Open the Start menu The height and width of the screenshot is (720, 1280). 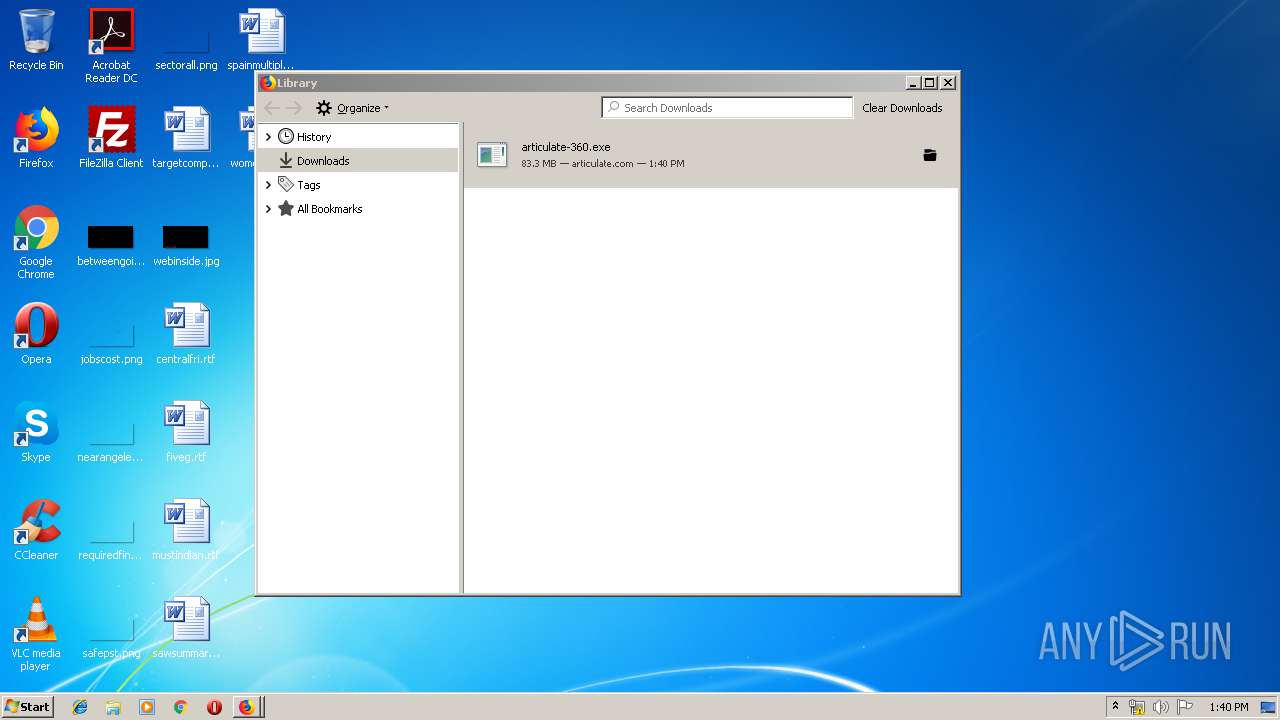pos(28,706)
